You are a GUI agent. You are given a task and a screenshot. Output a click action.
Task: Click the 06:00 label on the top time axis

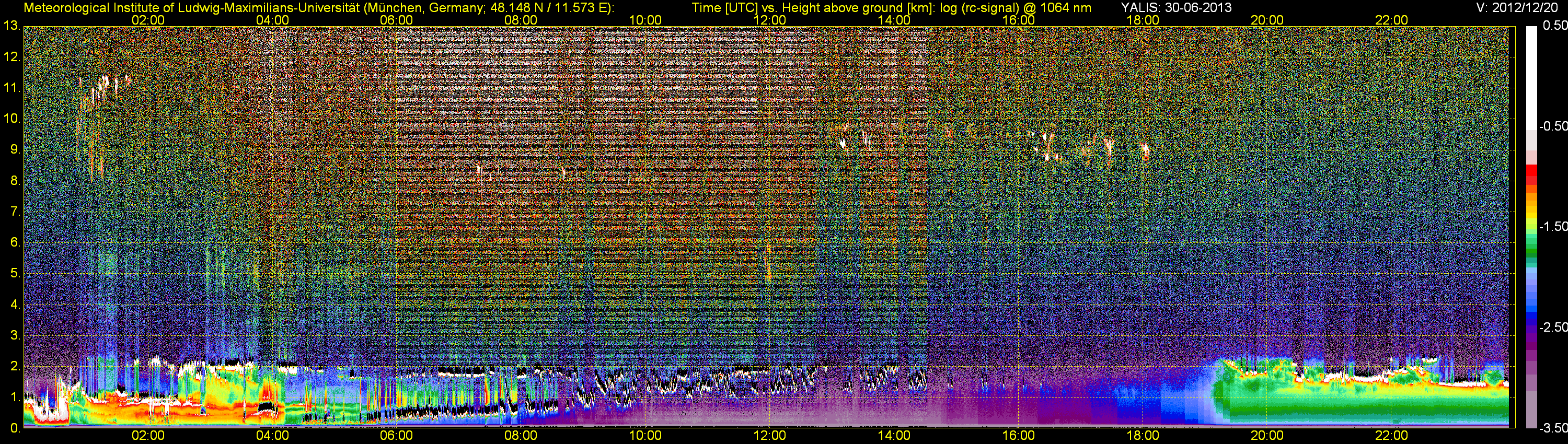(x=396, y=20)
